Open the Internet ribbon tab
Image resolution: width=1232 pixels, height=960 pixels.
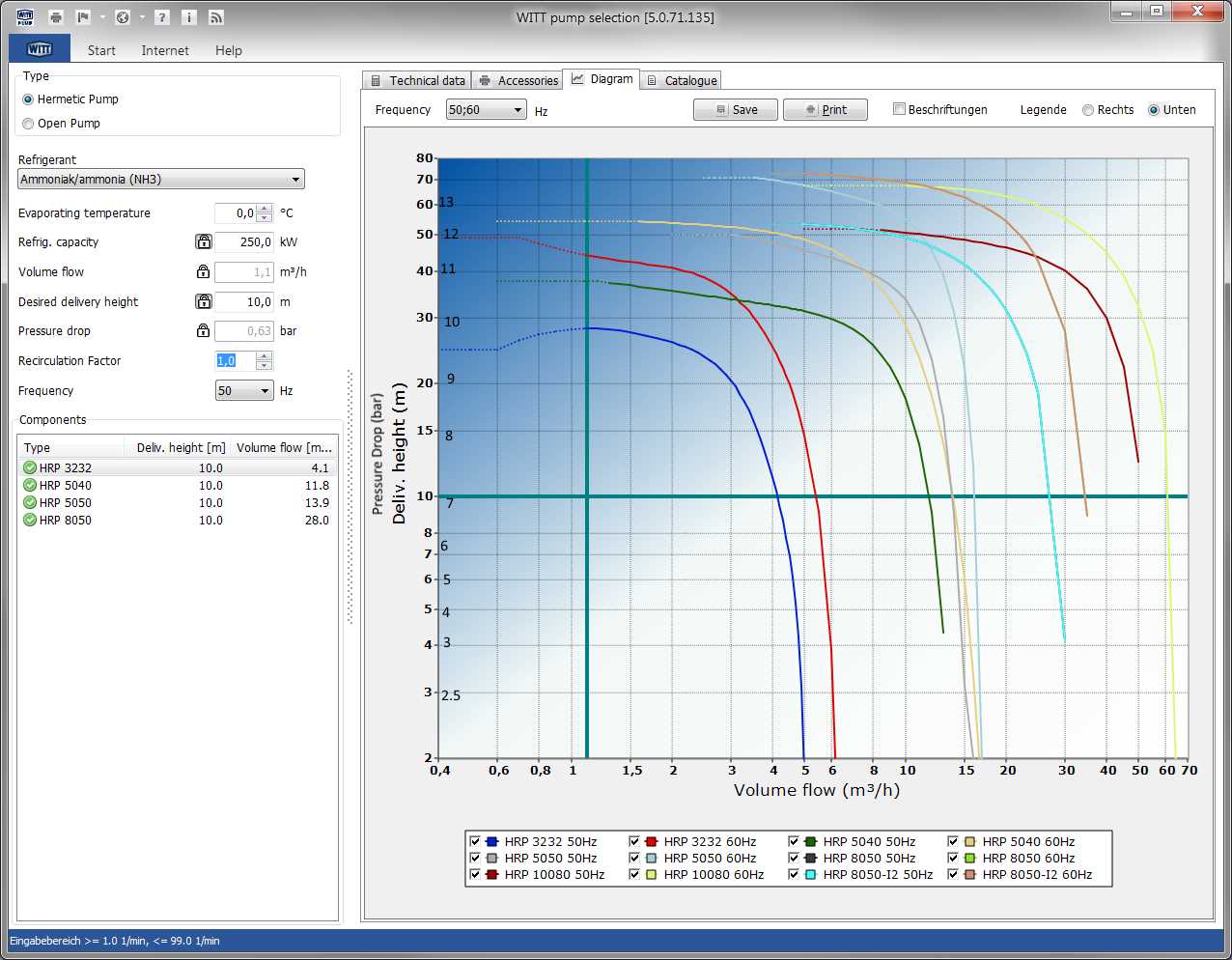165,50
